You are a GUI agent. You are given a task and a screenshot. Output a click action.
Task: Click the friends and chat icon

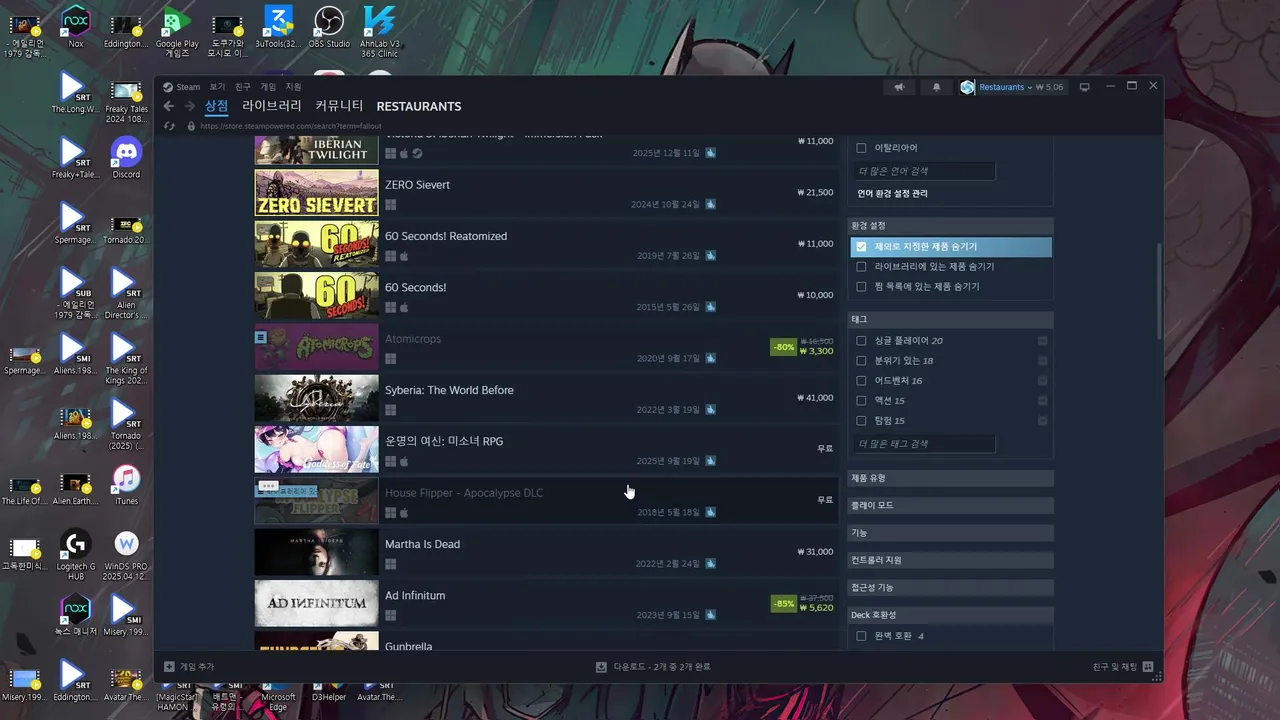[x=1148, y=666]
